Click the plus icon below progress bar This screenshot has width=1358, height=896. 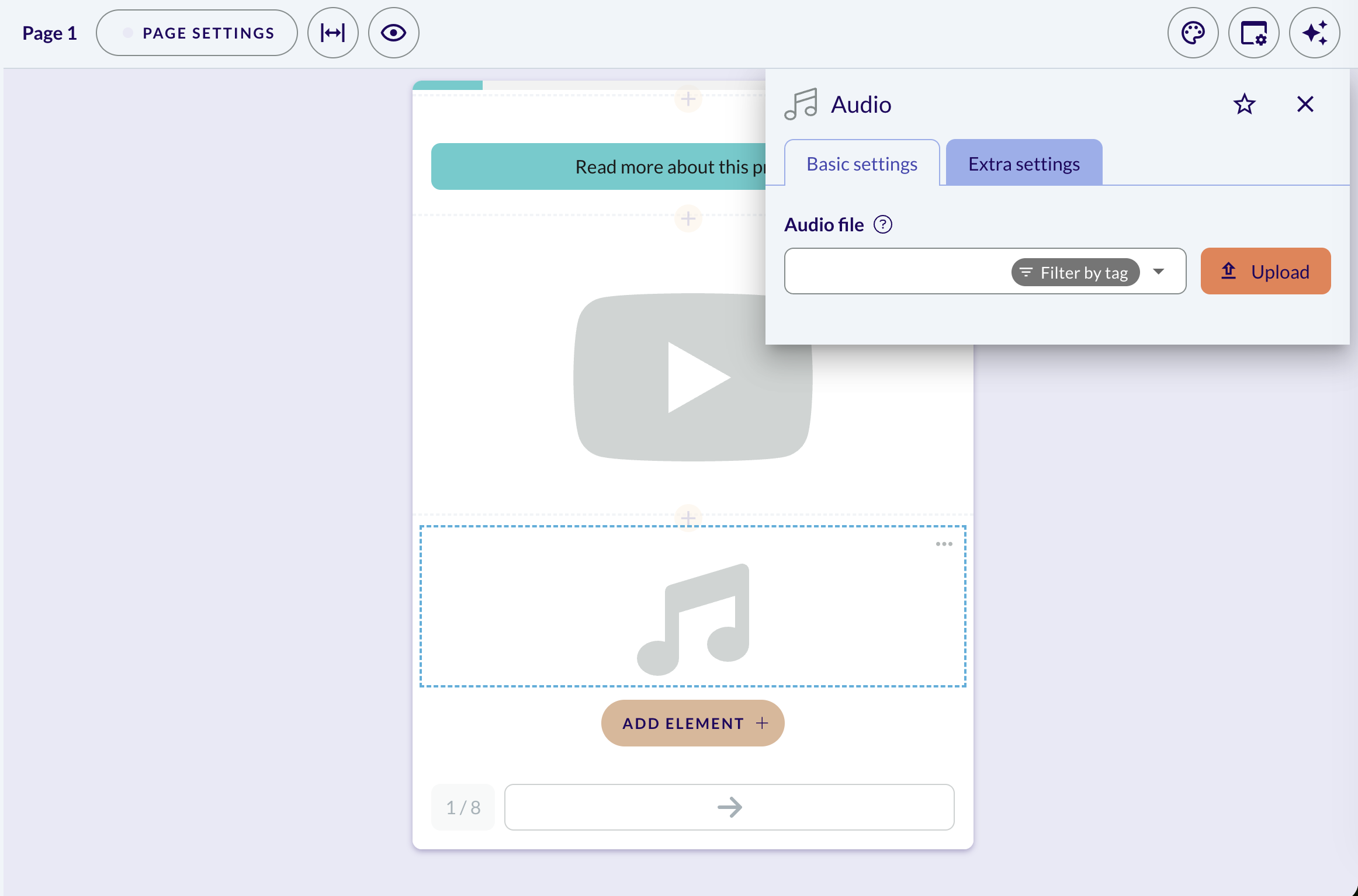[688, 99]
